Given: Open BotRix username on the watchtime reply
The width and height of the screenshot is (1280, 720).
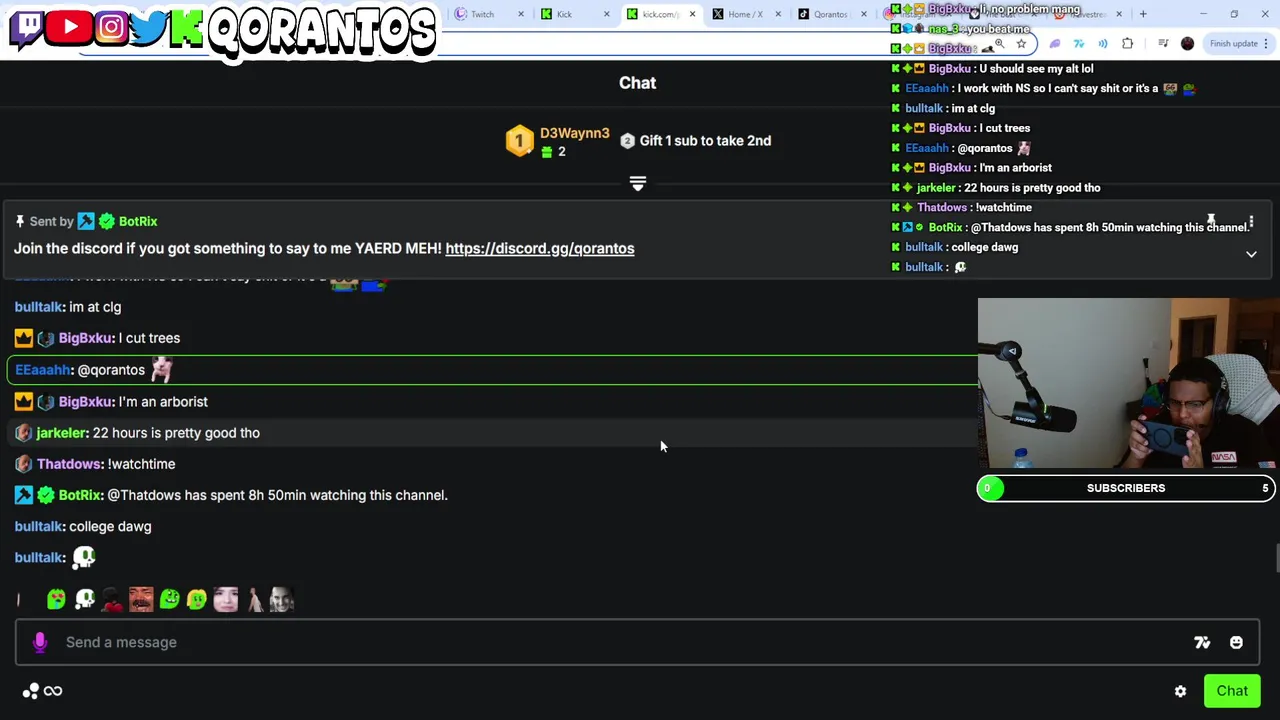Looking at the screenshot, I should (80, 495).
